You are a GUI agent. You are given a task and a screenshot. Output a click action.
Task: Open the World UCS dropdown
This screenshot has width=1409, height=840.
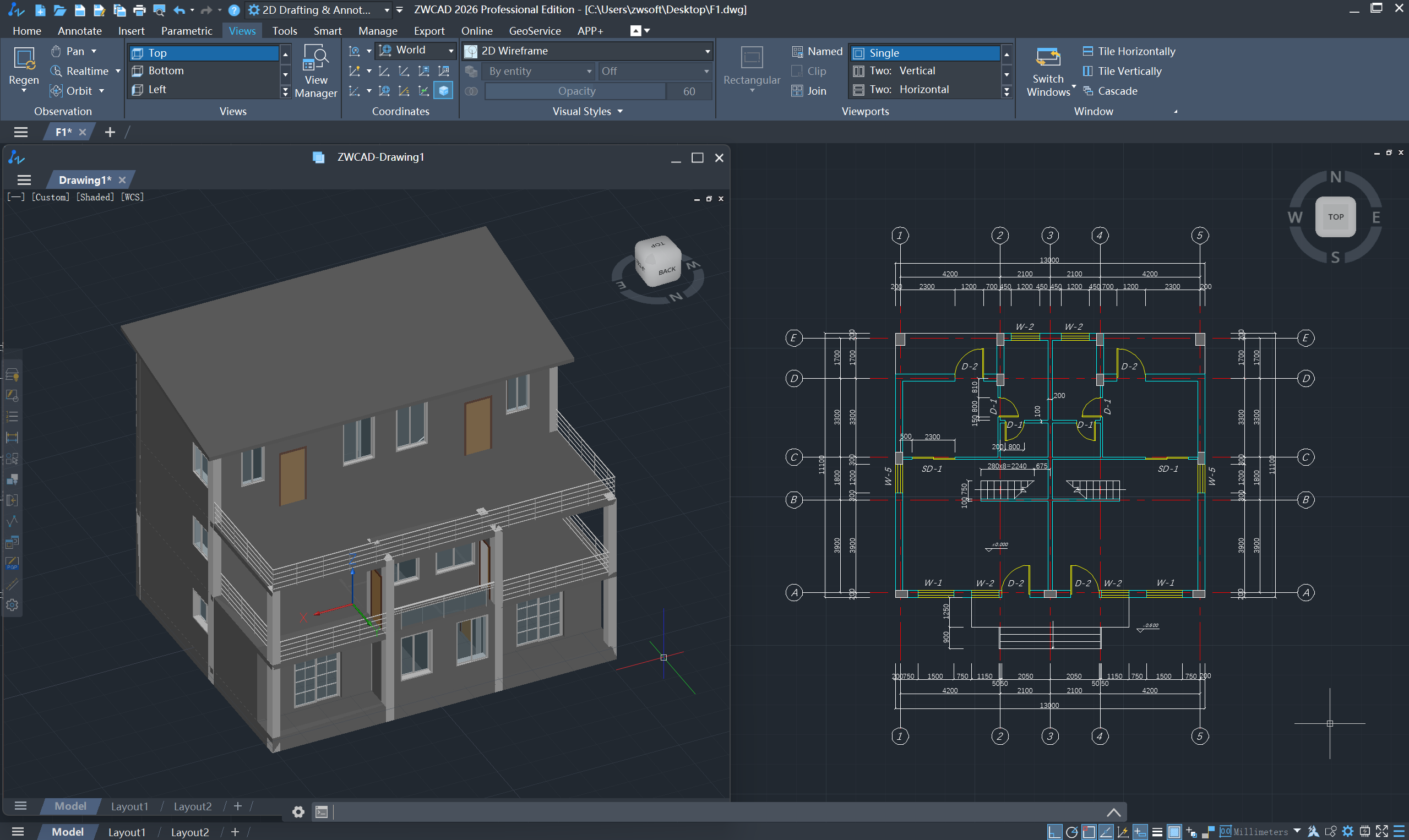(x=450, y=51)
